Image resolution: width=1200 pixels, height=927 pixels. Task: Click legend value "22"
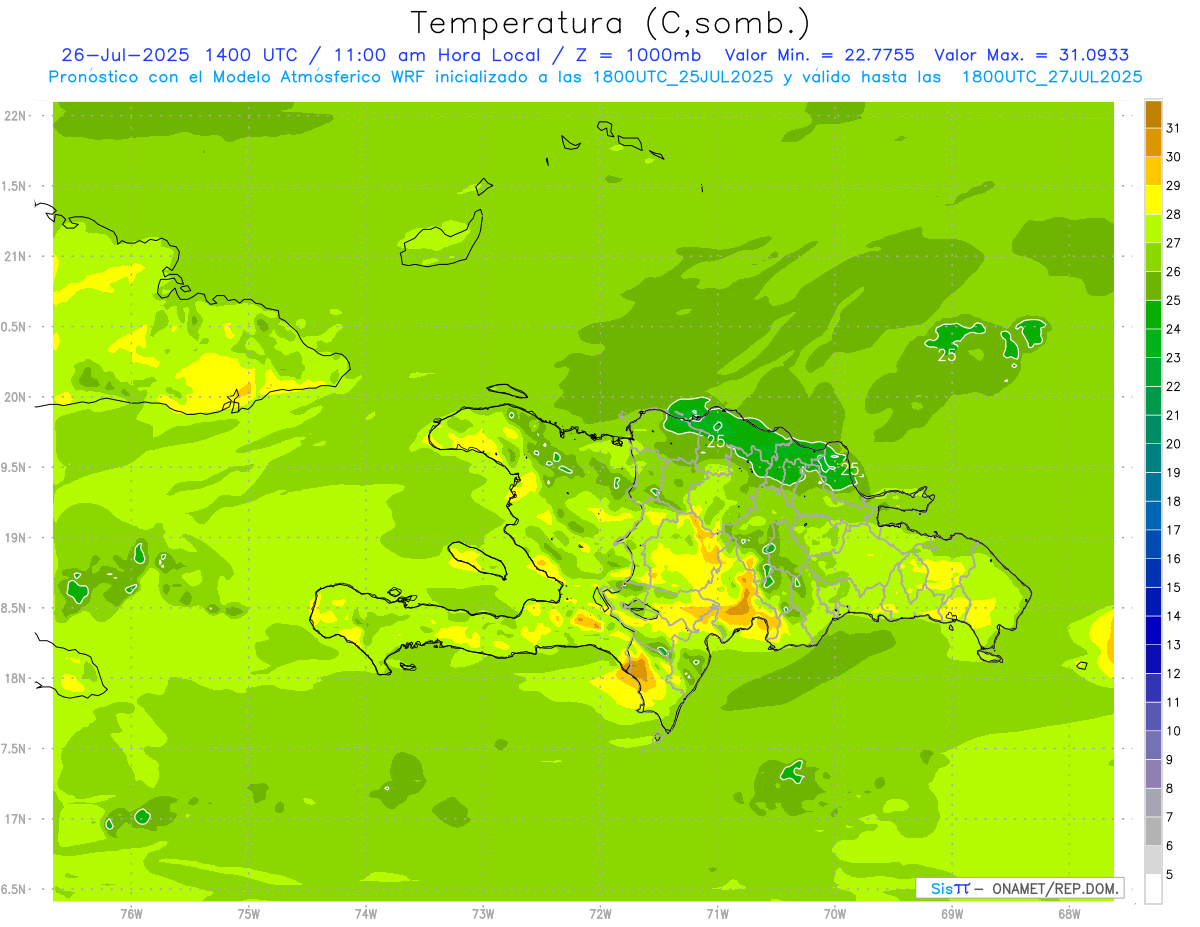pyautogui.click(x=1174, y=387)
